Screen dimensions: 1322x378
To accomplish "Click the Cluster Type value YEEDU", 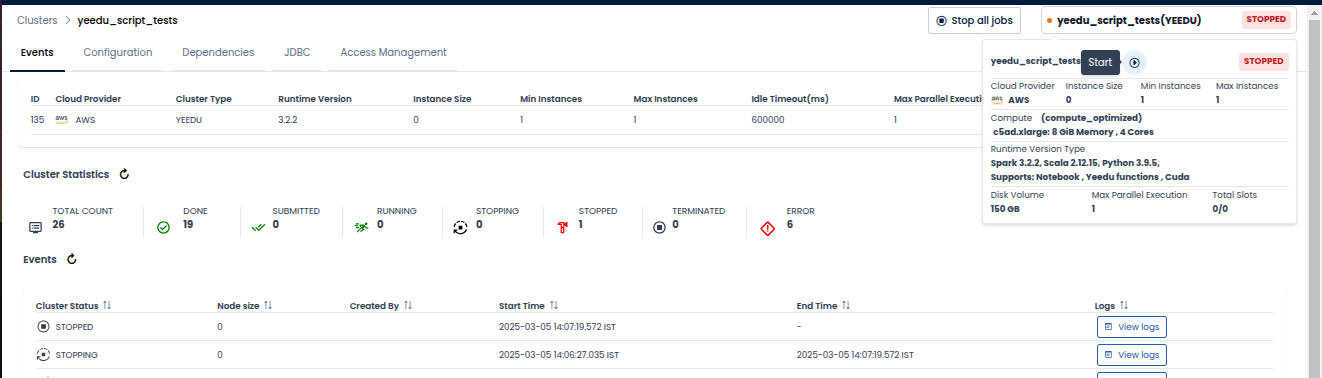I will pos(190,120).
